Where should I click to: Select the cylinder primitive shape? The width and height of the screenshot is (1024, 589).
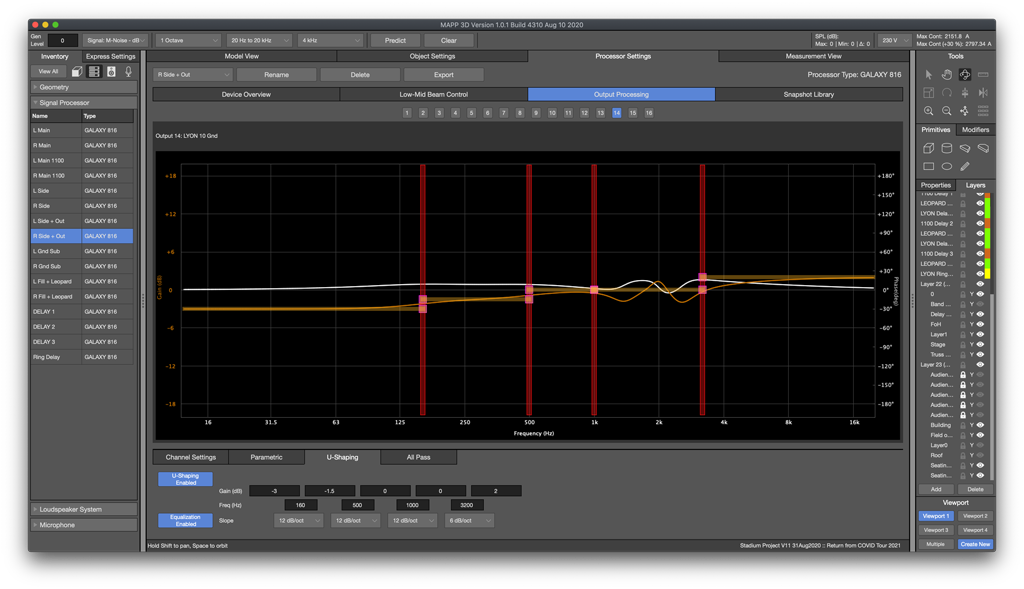[947, 148]
